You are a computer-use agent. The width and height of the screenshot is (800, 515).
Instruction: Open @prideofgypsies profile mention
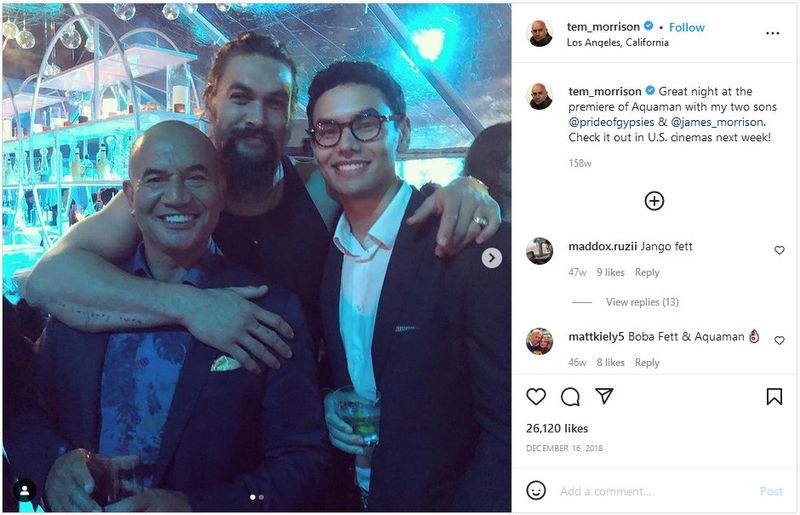[611, 122]
